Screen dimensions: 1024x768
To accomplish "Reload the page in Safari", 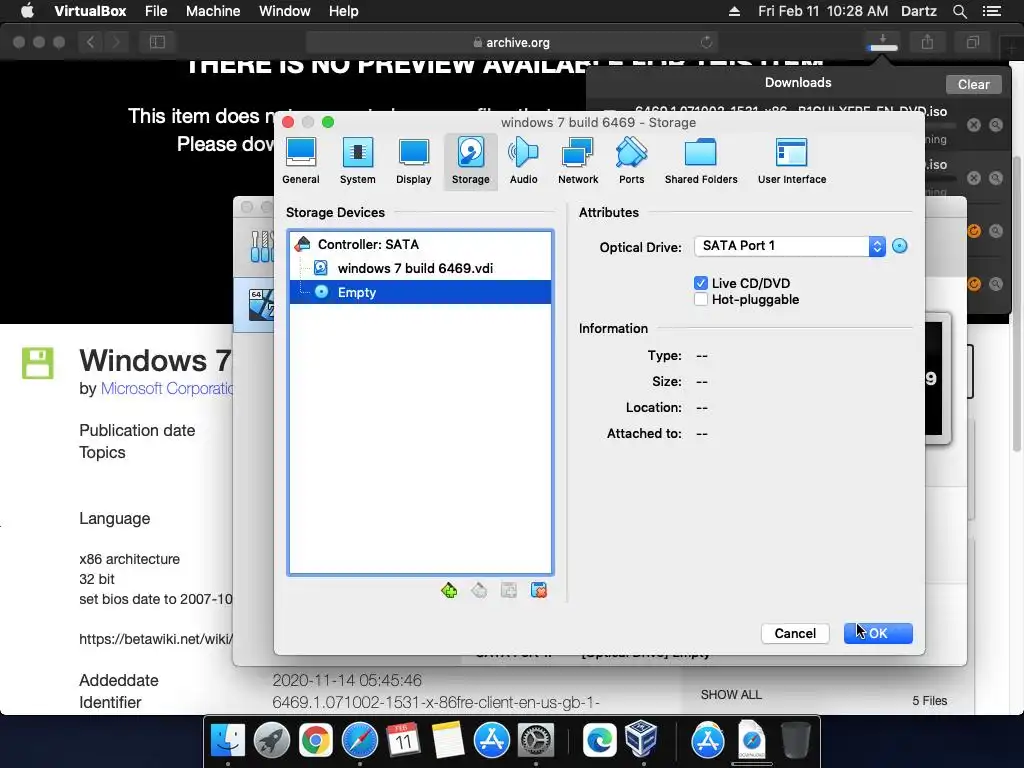I will pos(706,42).
